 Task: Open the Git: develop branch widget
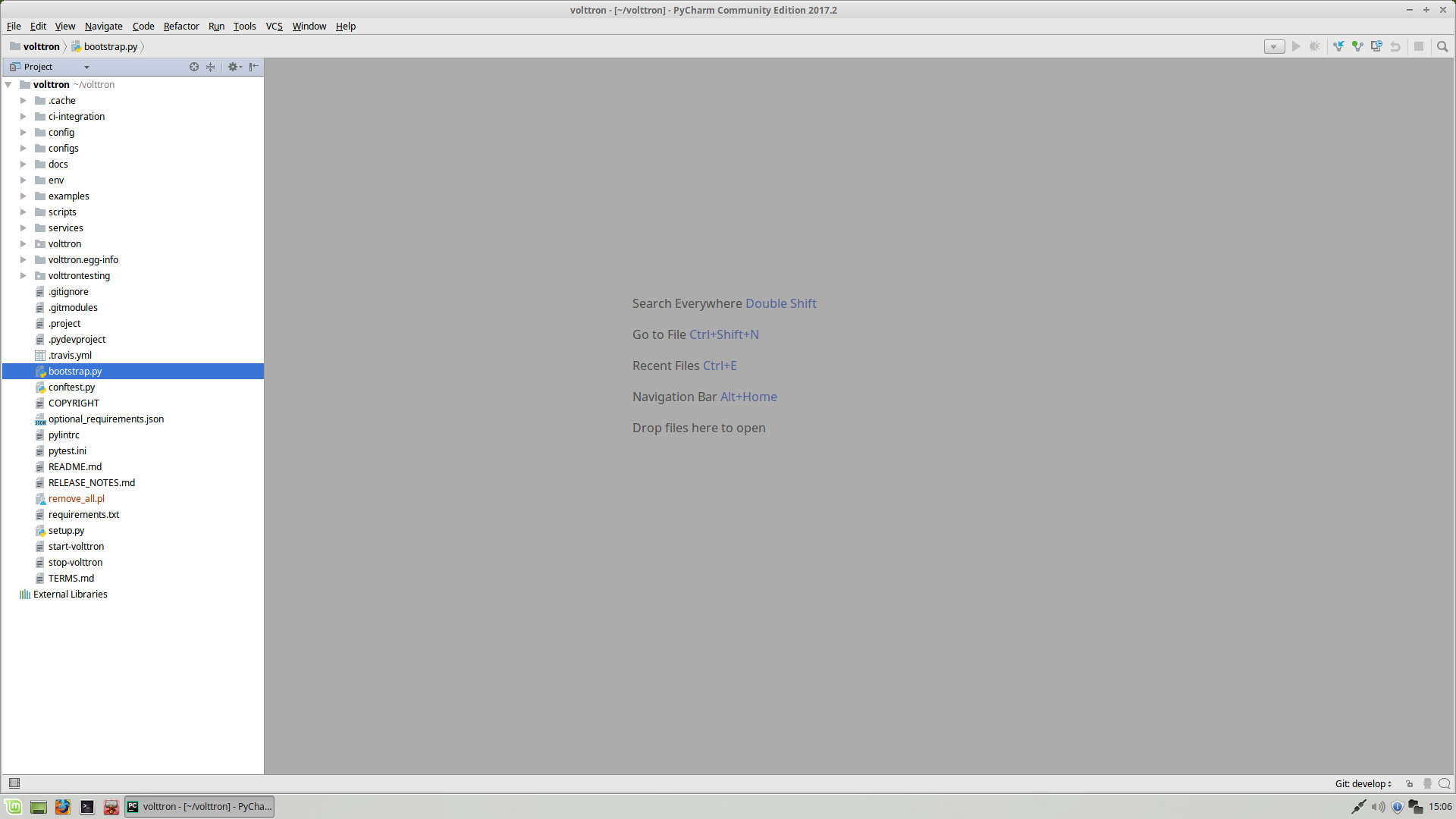click(x=1363, y=784)
